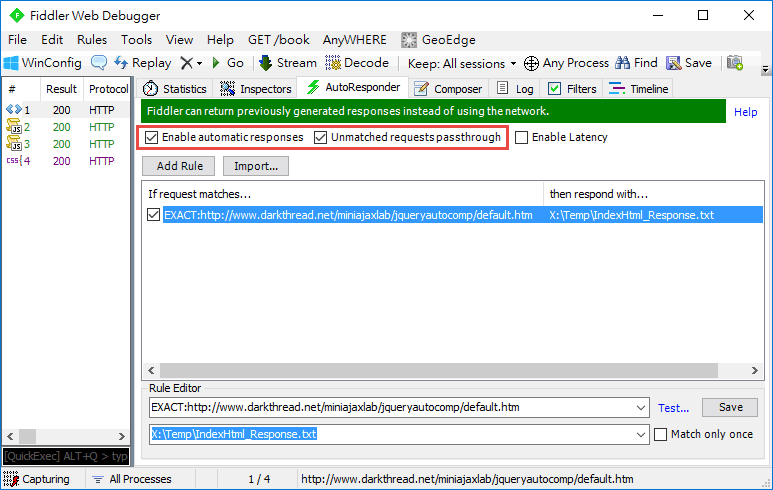Open the AutoResponder Help link
Screen dimensions: 773x490
click(745, 112)
